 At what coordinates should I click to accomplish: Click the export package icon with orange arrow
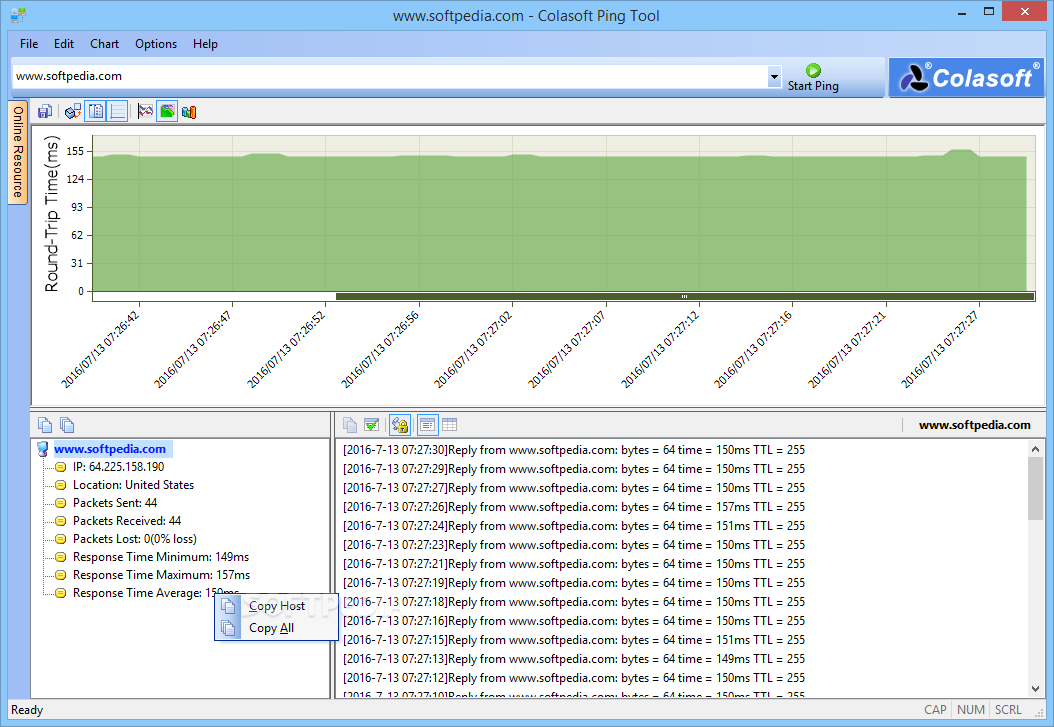tap(73, 112)
